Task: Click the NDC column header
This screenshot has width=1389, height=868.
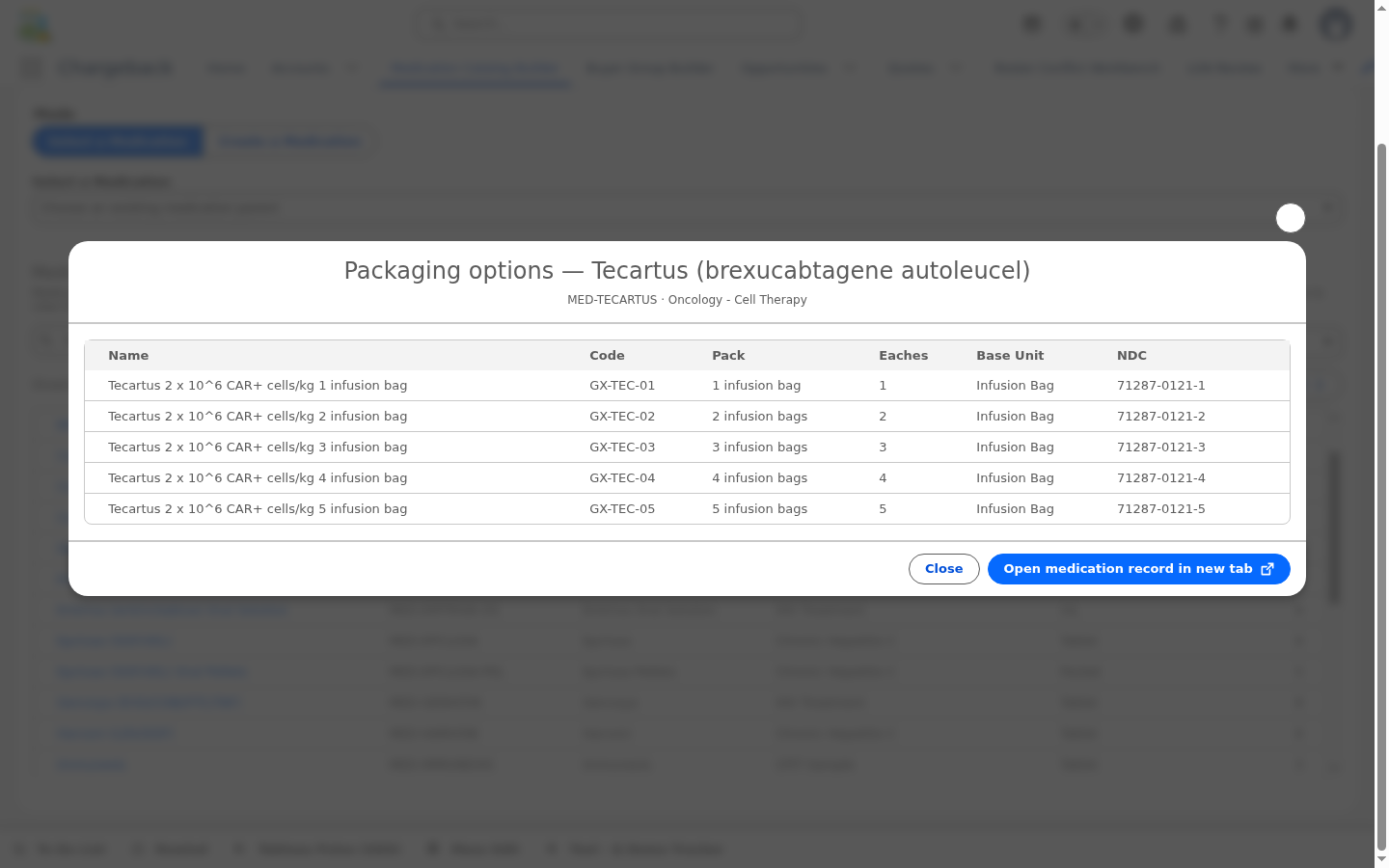Action: [1131, 356]
